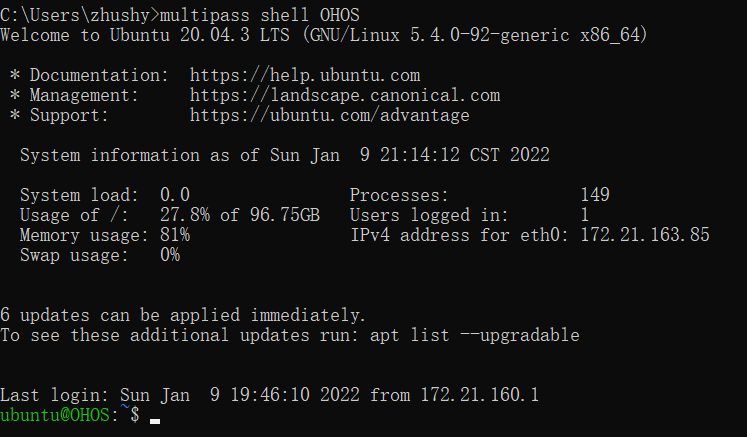The height and width of the screenshot is (437, 747).
Task: Click the System load value 0.0
Action: [175, 195]
